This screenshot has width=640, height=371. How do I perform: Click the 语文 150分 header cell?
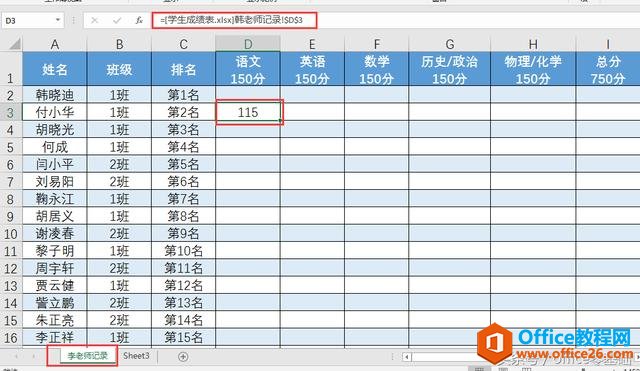[x=248, y=69]
